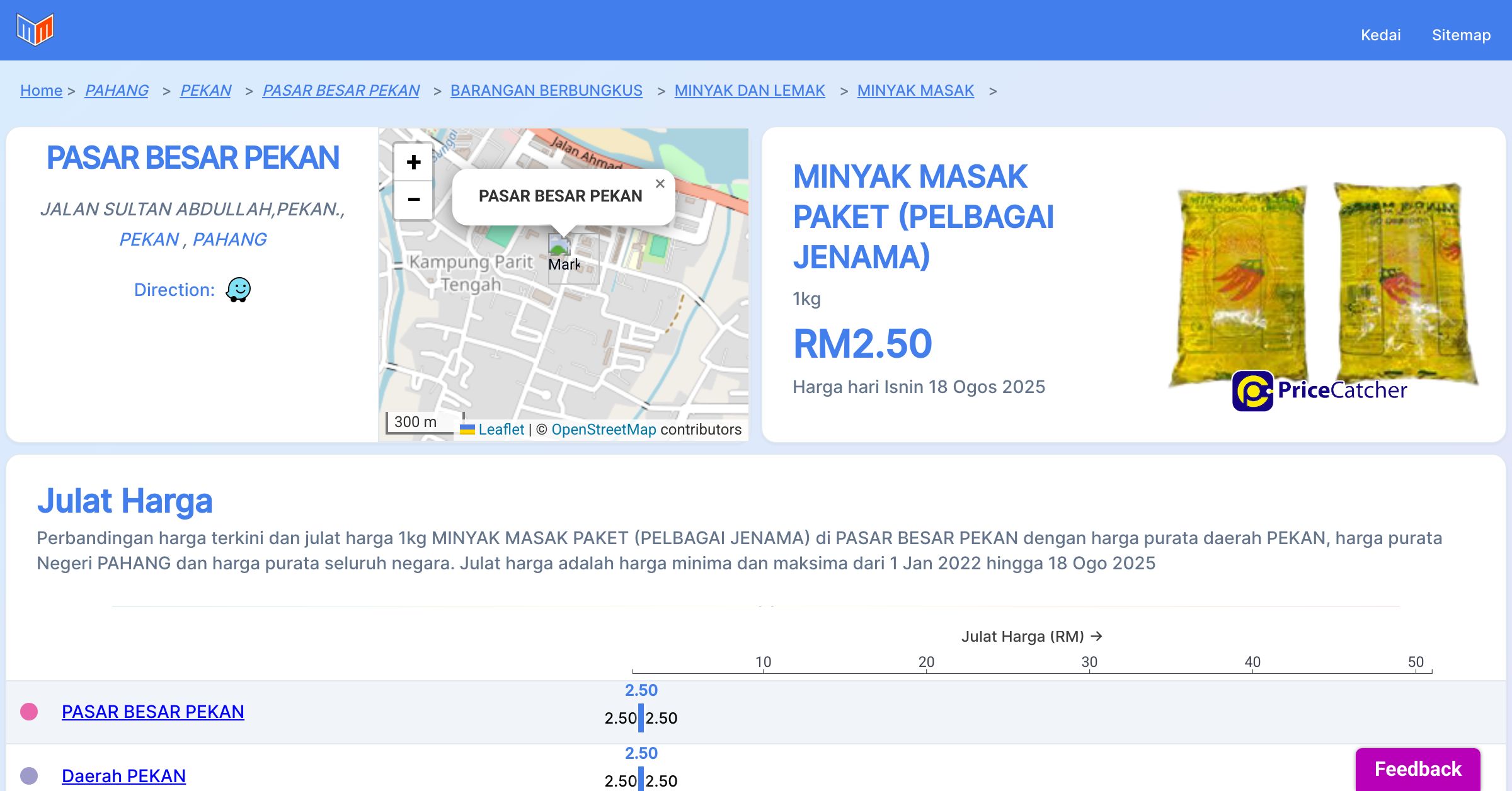Go to Home breadcrumb
The width and height of the screenshot is (1512, 791).
click(x=41, y=91)
